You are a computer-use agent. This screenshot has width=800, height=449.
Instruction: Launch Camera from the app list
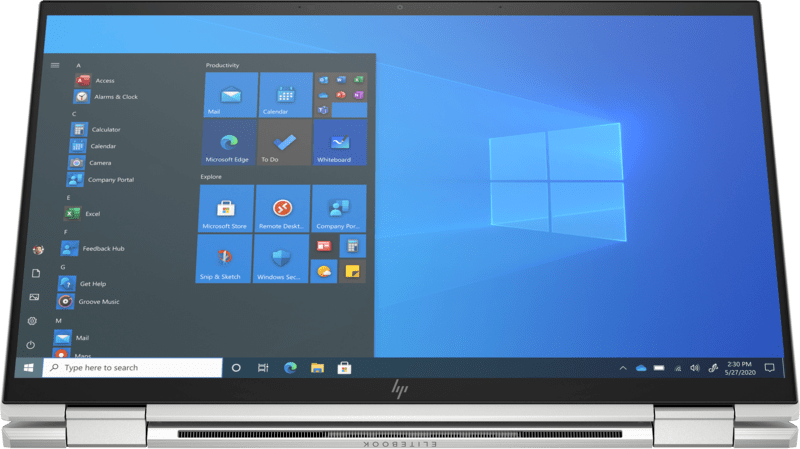tap(90, 163)
